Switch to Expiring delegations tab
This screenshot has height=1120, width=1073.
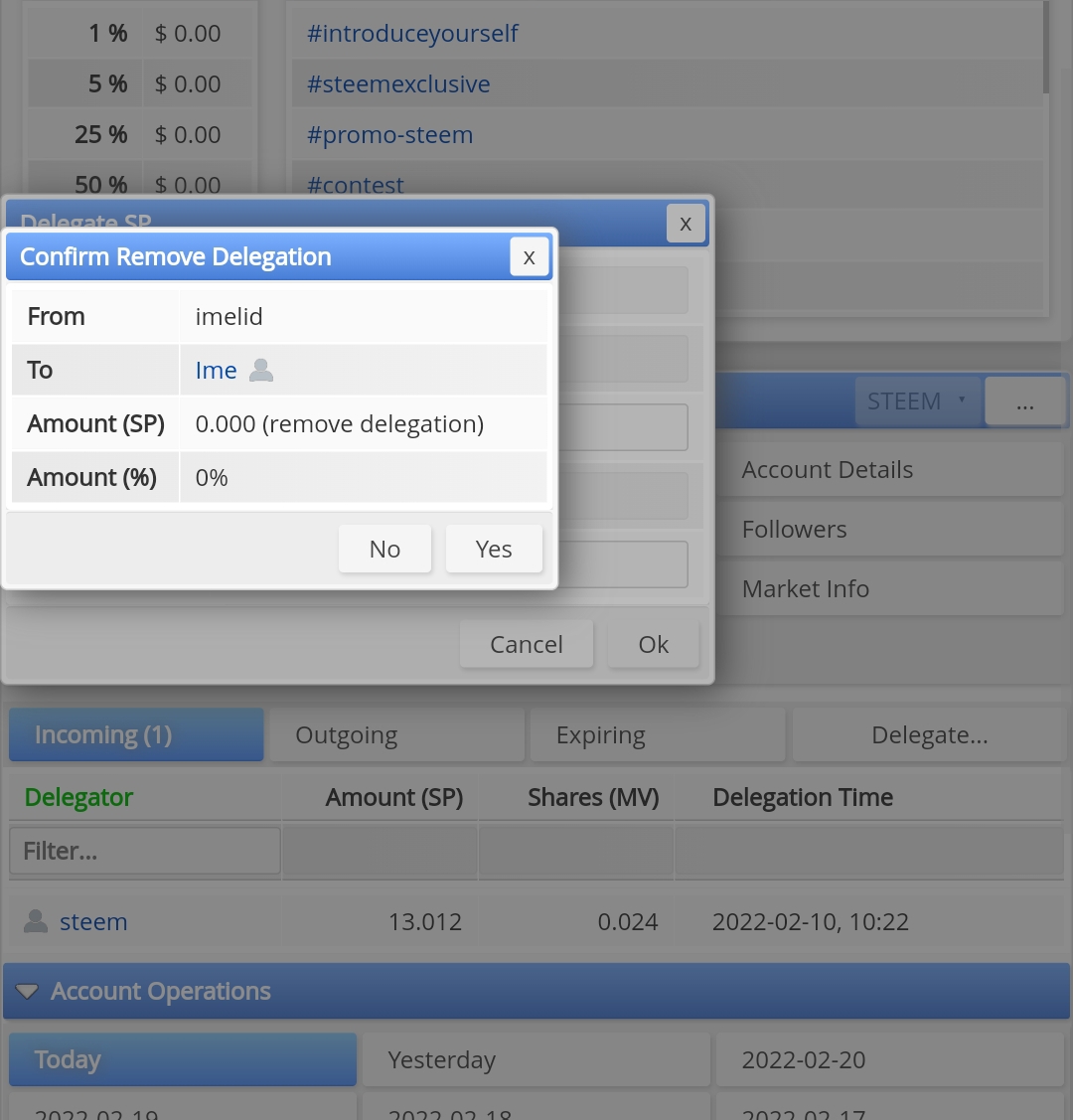point(658,734)
